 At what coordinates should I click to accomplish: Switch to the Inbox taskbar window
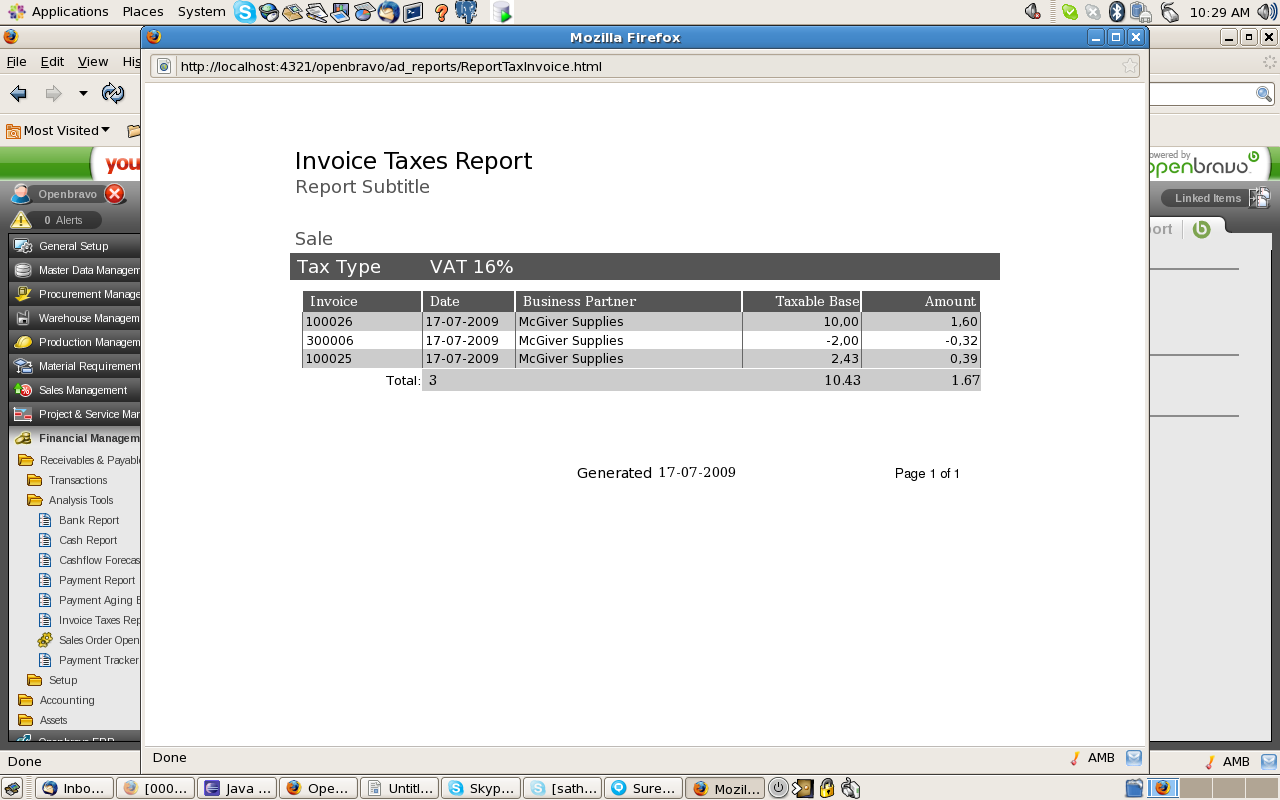[74, 788]
